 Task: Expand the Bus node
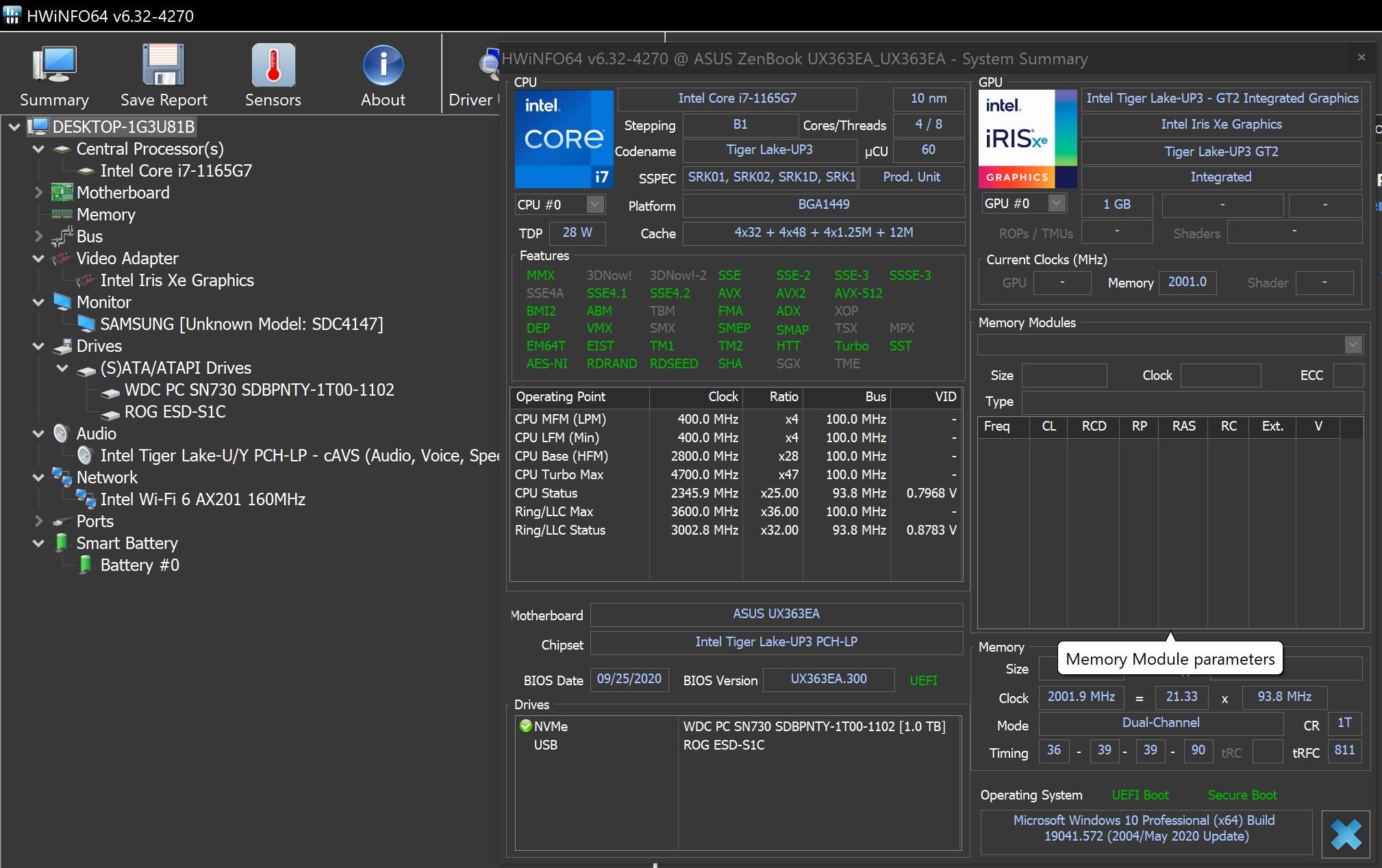coord(38,236)
